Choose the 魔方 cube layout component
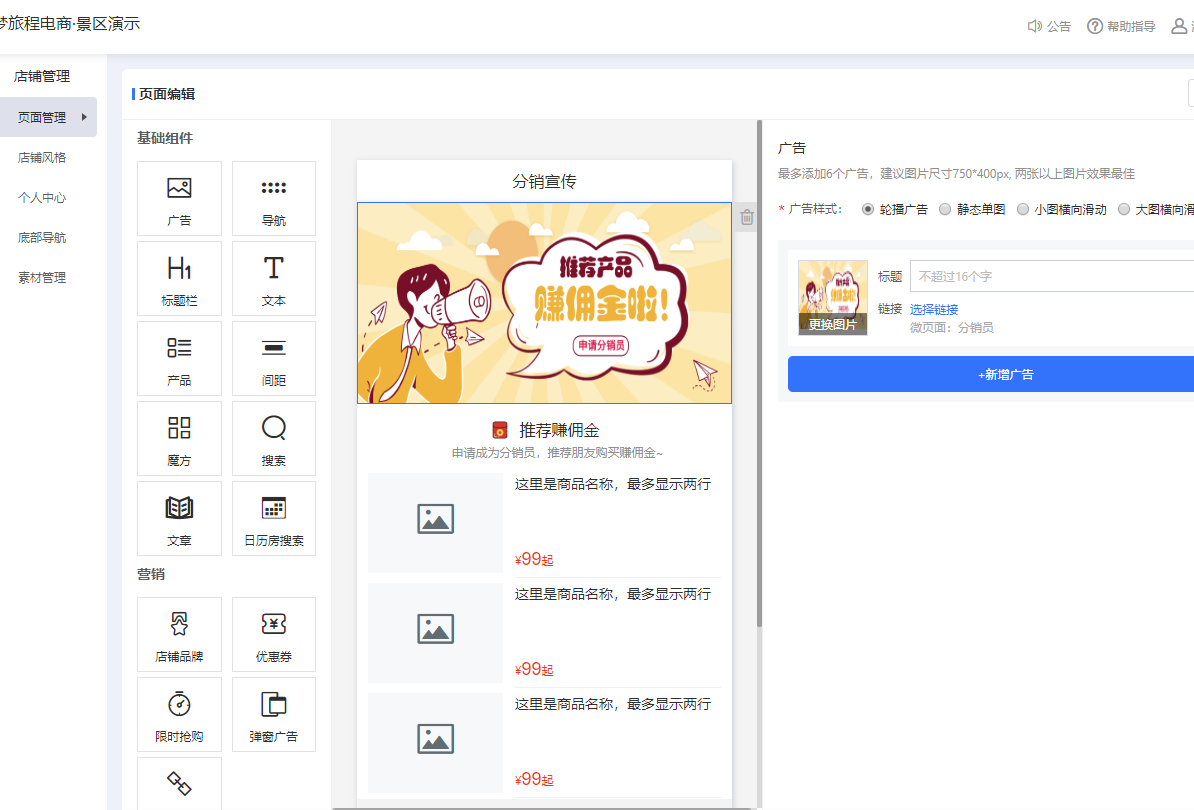This screenshot has height=810, width=1194. click(179, 438)
